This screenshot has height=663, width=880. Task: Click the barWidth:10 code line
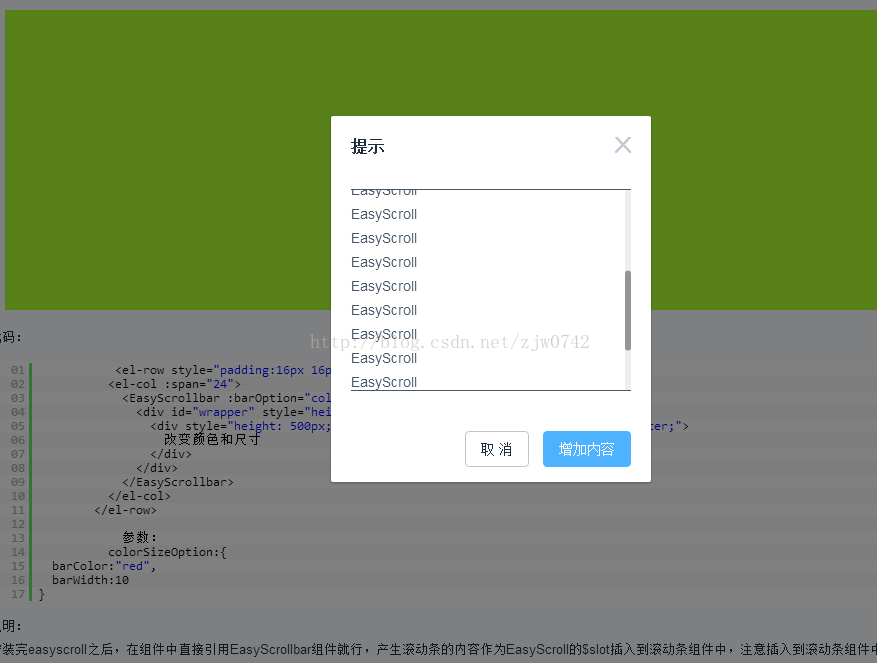(x=90, y=580)
